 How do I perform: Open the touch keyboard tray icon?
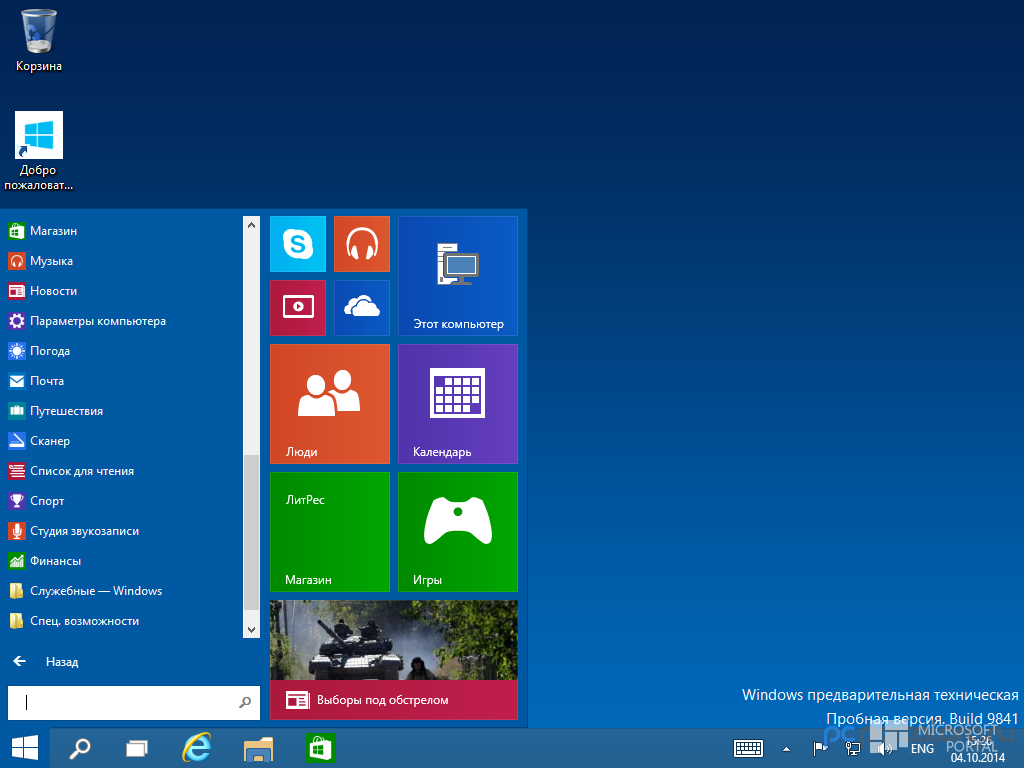[x=748, y=748]
